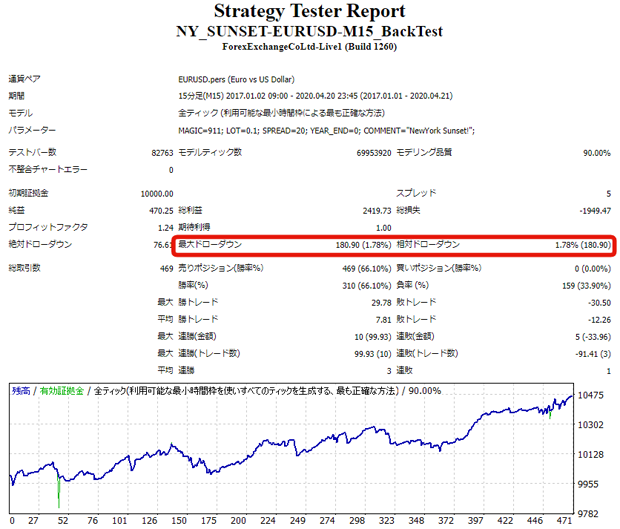
Task: Click the maximal drawdown value 180.90 (1.78%)
Action: coord(363,245)
